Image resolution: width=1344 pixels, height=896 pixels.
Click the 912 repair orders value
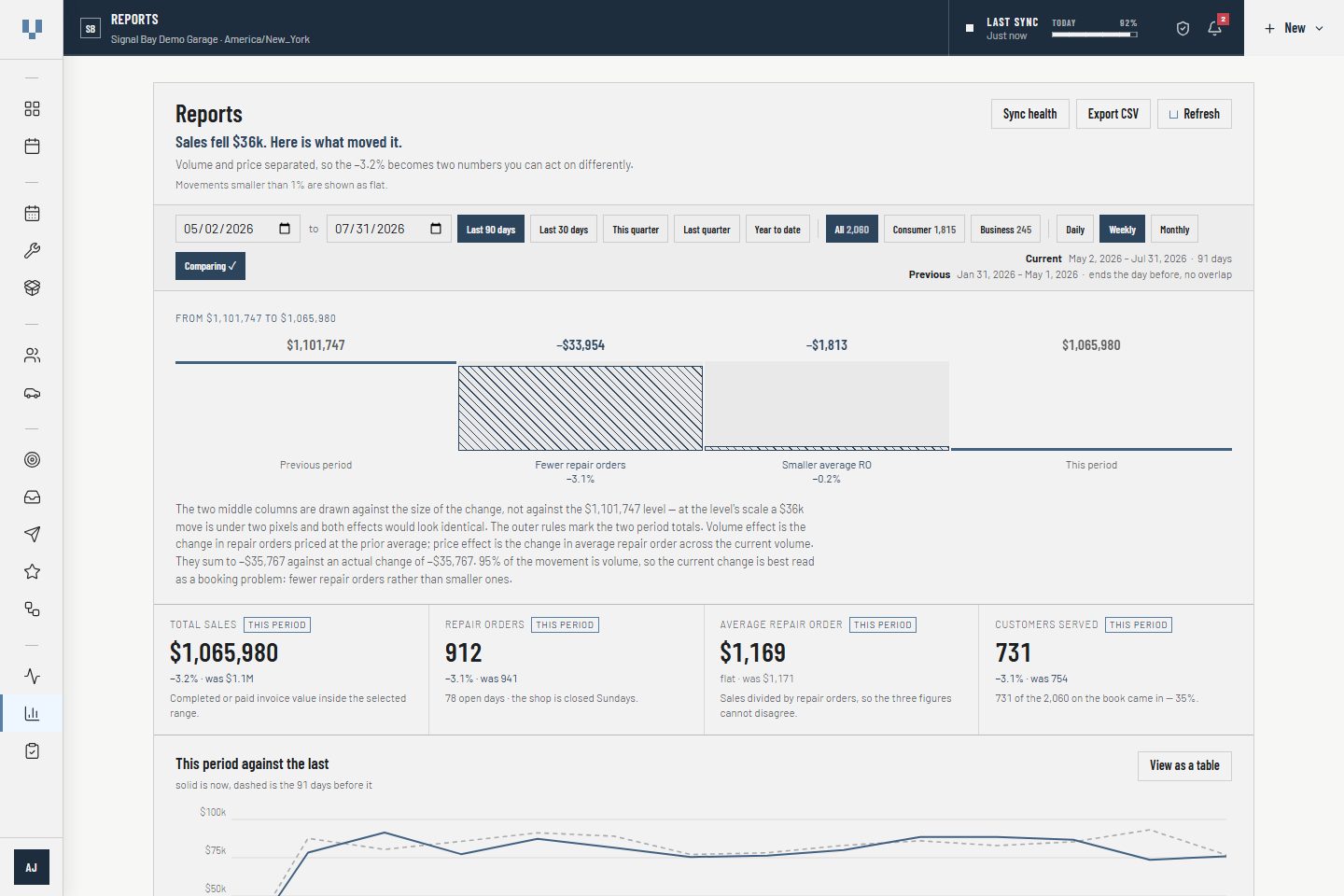click(x=464, y=652)
